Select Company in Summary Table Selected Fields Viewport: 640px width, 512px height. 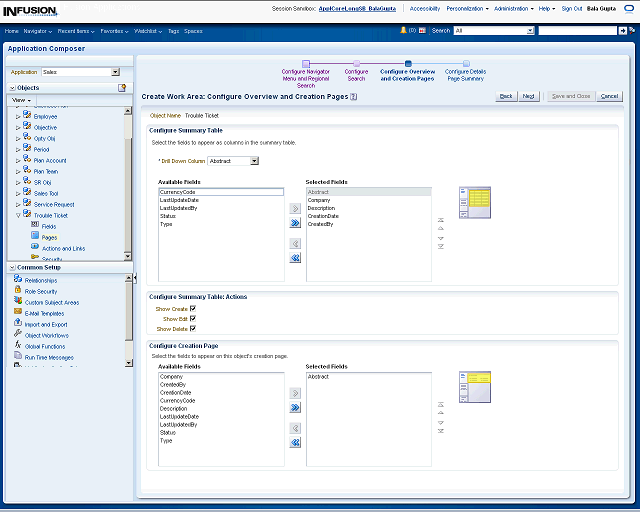coord(319,200)
